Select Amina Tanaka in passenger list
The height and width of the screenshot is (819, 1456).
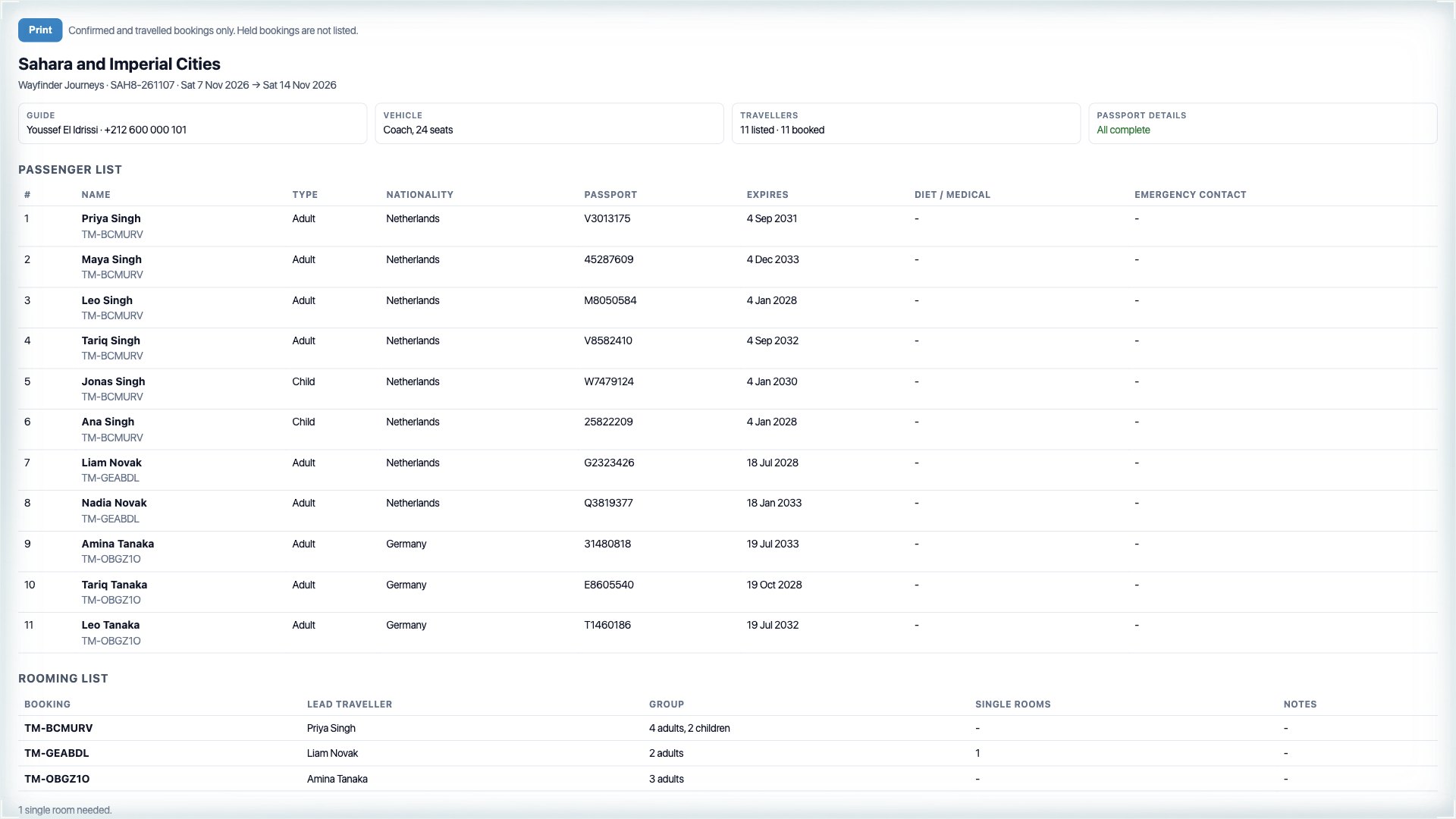click(x=118, y=544)
